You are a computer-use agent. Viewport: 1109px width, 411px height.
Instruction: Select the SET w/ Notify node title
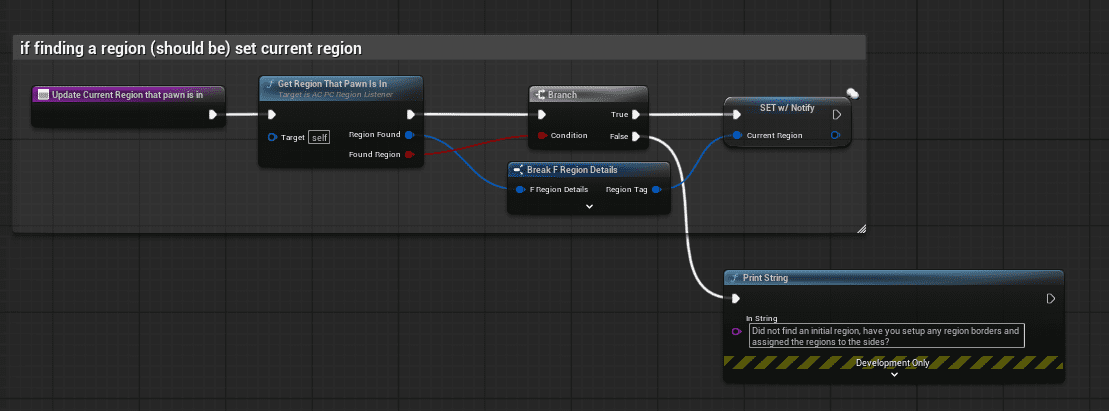click(x=786, y=108)
